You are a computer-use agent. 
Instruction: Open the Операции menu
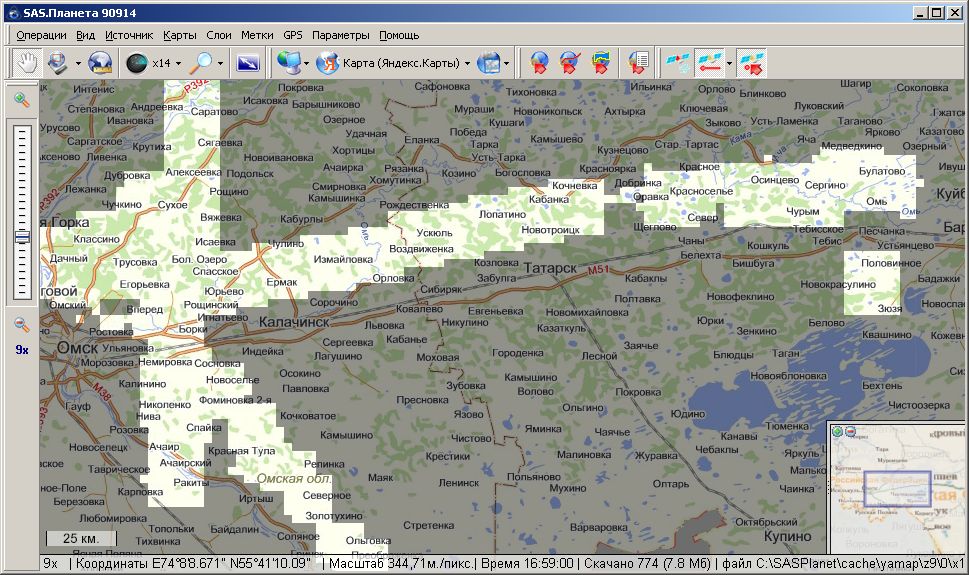tap(41, 35)
